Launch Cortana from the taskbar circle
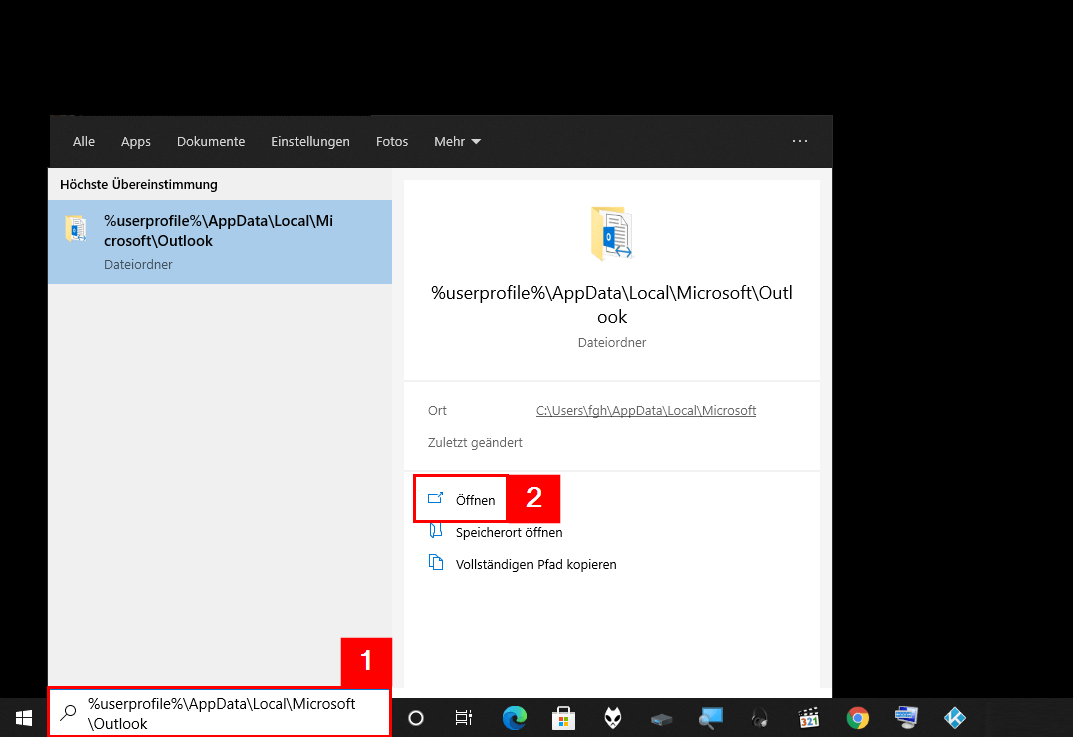This screenshot has height=737, width=1073. click(415, 718)
